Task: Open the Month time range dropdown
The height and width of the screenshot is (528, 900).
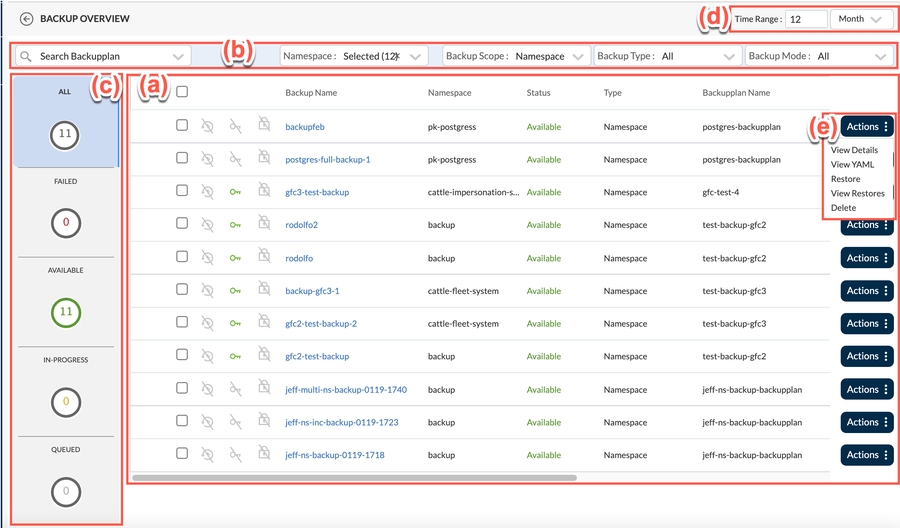Action: [861, 19]
